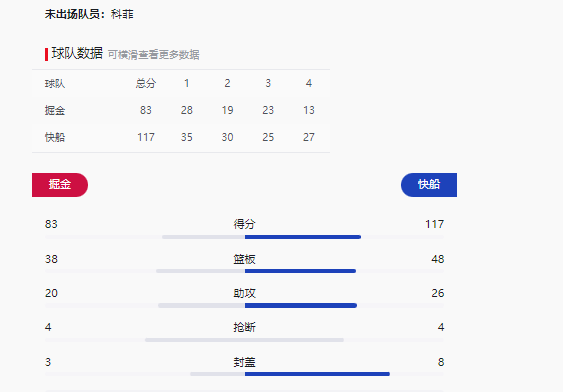Click the 抢断 comparison bar
563x392 pixels.
click(x=245, y=340)
